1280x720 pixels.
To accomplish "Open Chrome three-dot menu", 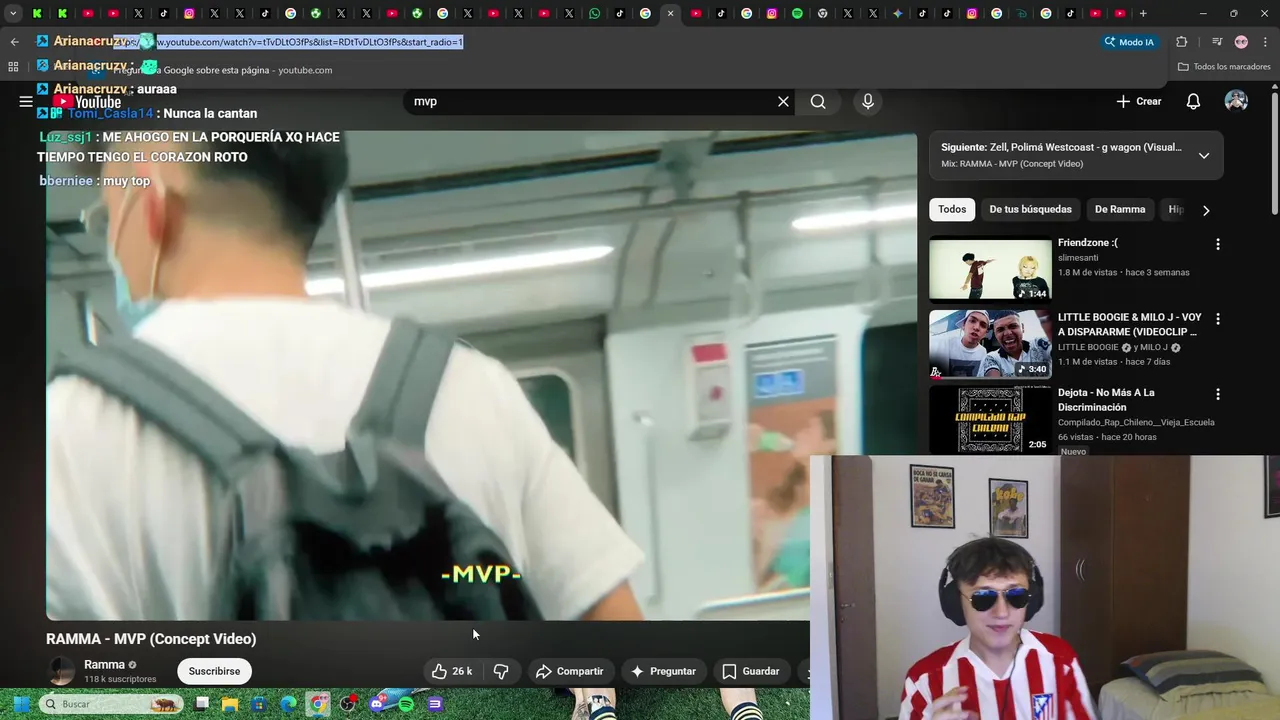I will (1265, 42).
